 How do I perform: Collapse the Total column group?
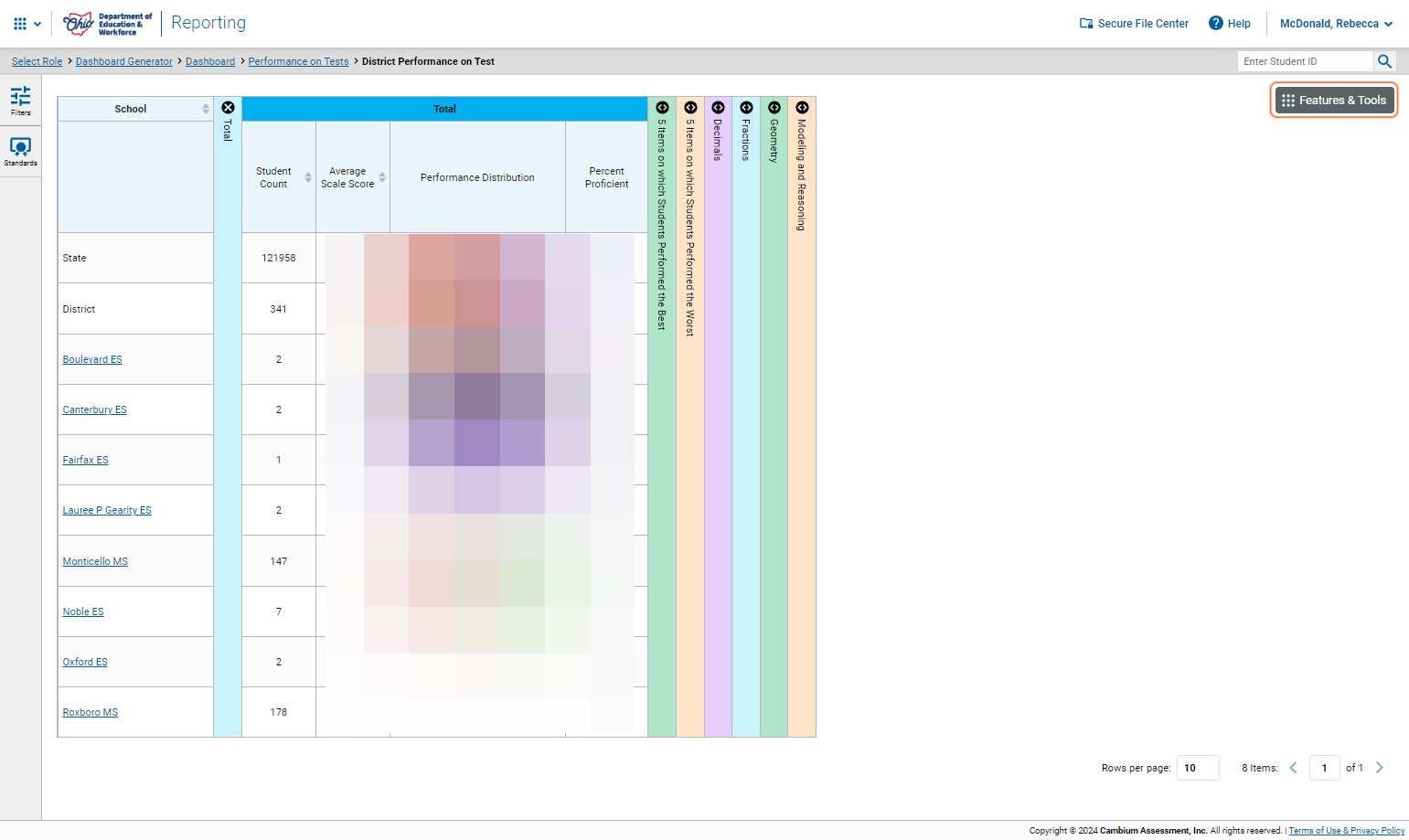coord(228,108)
